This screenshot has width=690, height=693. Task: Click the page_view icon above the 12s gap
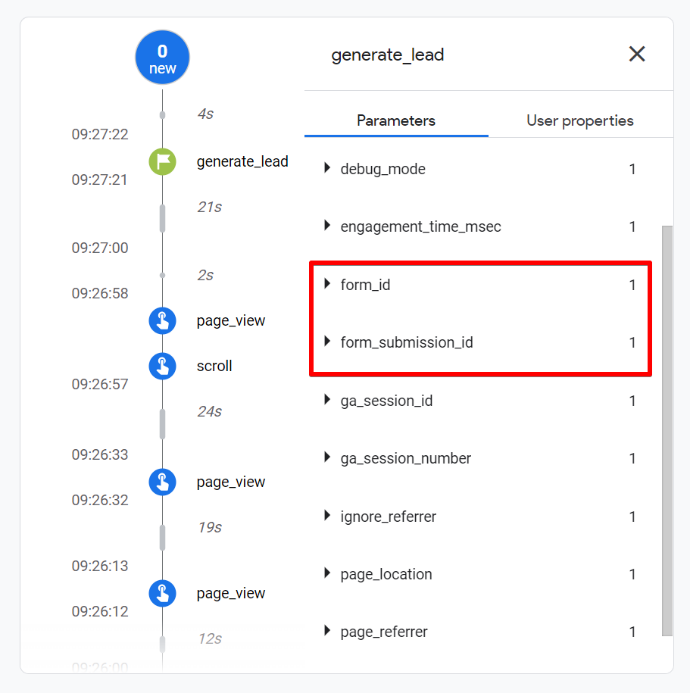[x=162, y=593]
